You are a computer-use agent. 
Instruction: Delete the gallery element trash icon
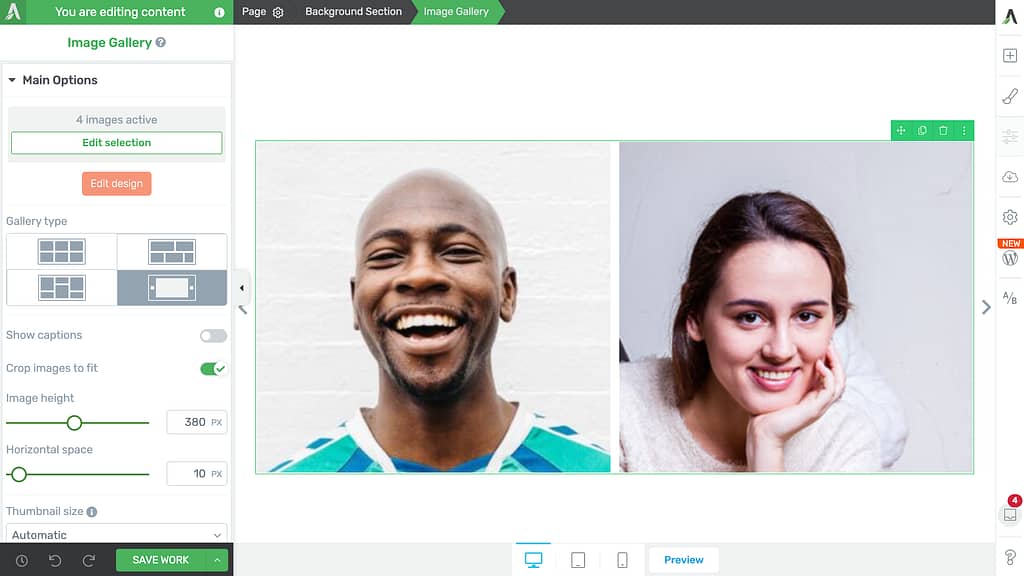point(943,131)
